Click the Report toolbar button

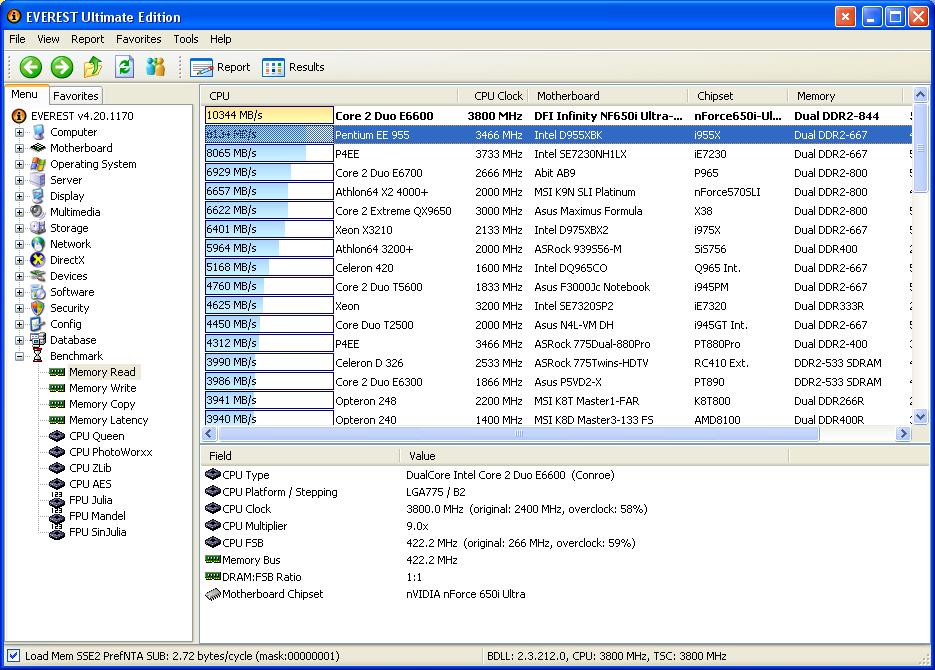click(221, 67)
